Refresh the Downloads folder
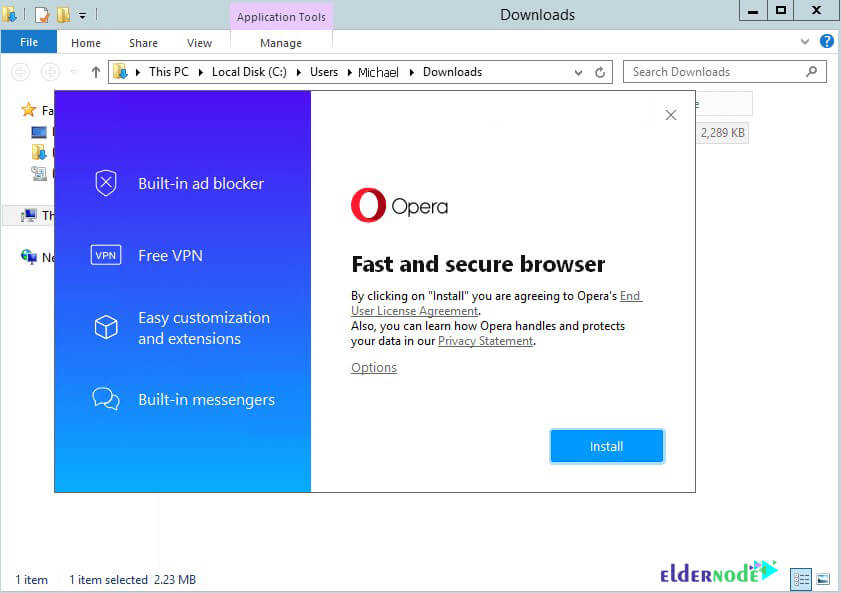This screenshot has height=593, width=841. tap(600, 72)
